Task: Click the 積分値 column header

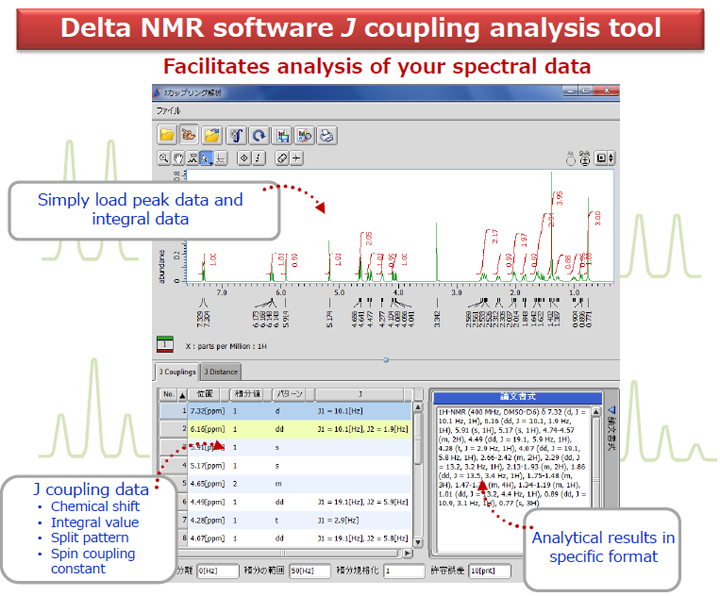Action: click(248, 394)
